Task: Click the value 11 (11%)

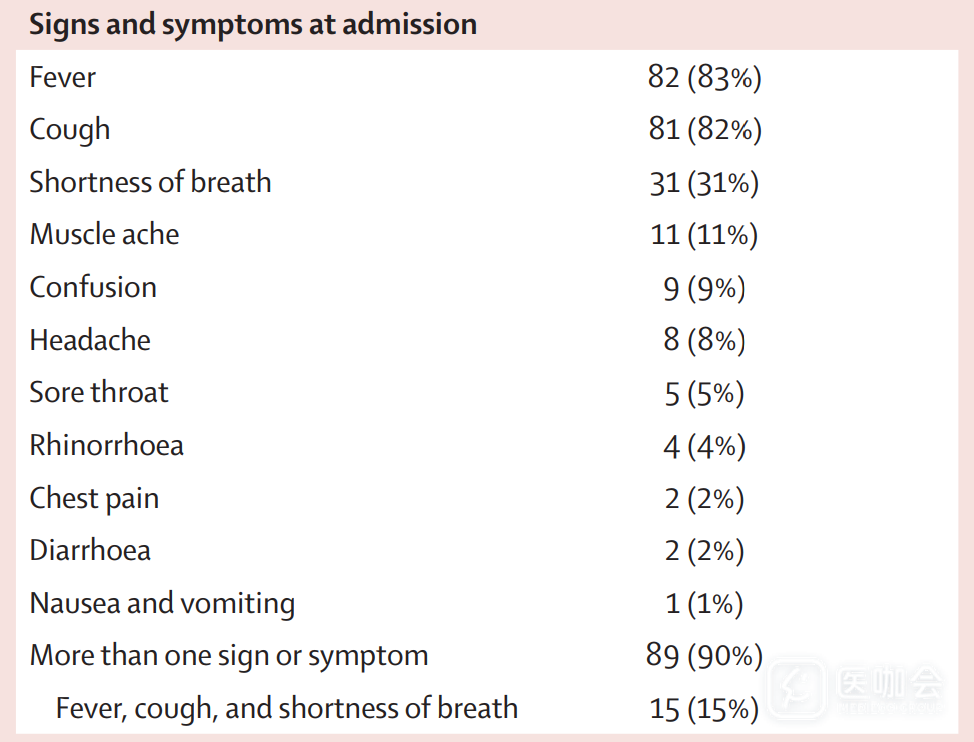Action: coord(704,235)
